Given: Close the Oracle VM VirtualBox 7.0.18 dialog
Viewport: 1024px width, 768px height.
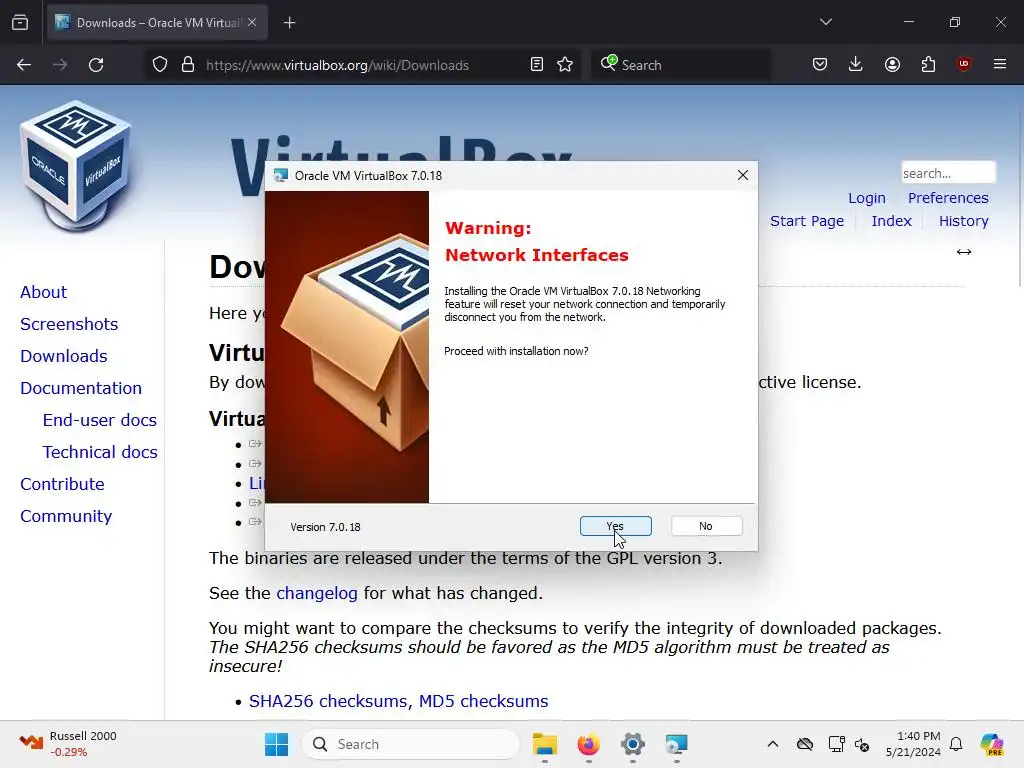Looking at the screenshot, I should pyautogui.click(x=743, y=175).
